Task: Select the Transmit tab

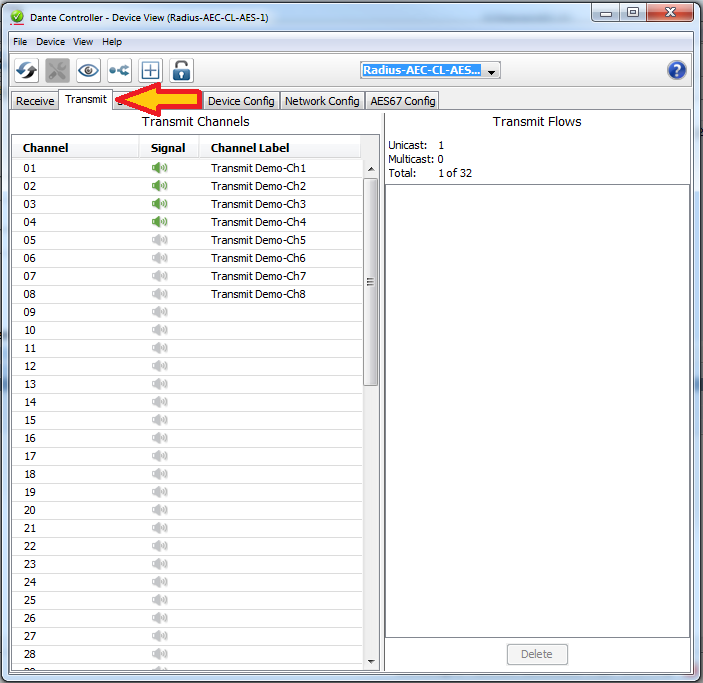Action: [x=86, y=99]
